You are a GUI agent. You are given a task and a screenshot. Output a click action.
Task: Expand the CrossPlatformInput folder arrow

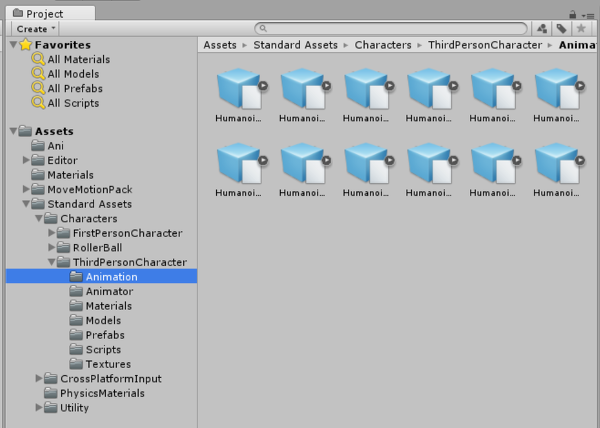(39, 378)
